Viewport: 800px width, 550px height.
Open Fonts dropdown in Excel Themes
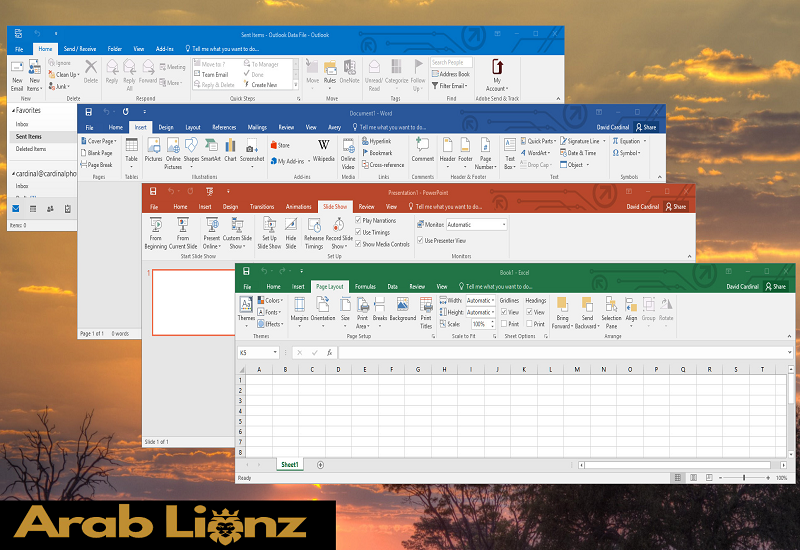[x=270, y=312]
